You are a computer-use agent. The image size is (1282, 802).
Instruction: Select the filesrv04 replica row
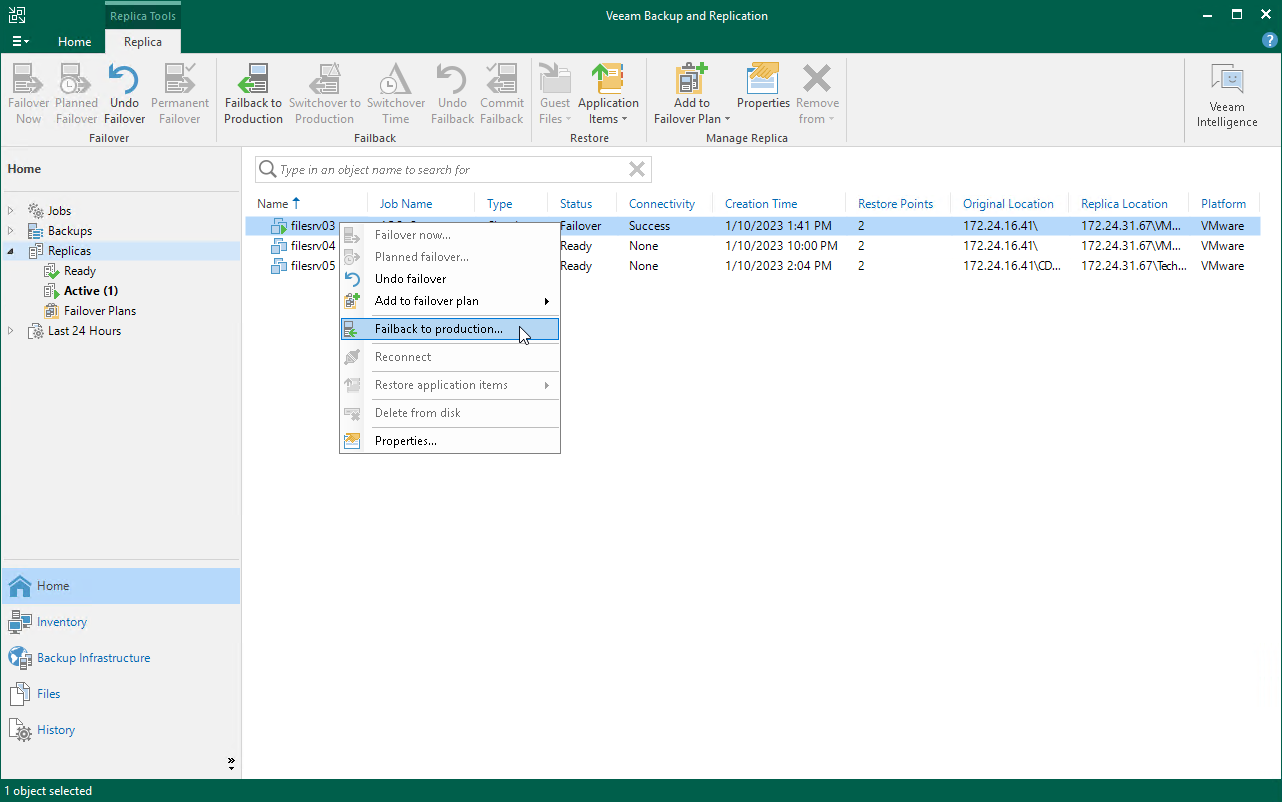click(x=753, y=246)
